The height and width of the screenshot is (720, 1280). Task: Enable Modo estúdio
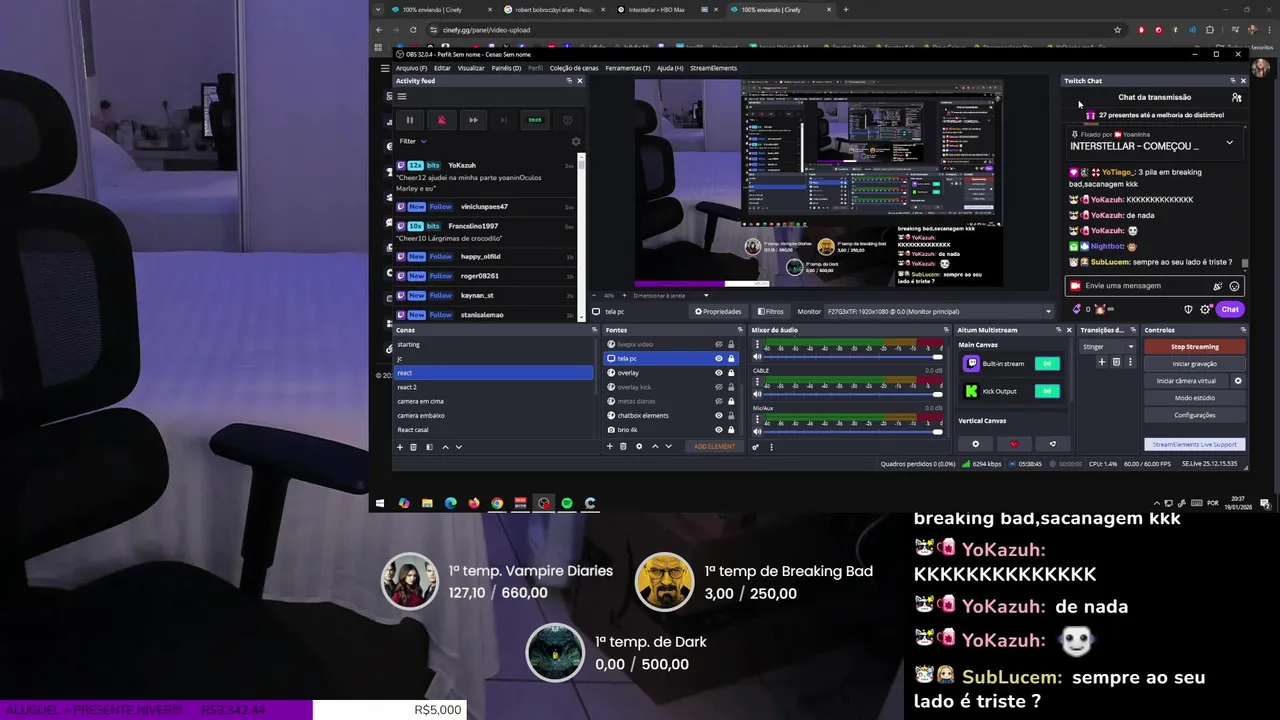[x=1195, y=398]
